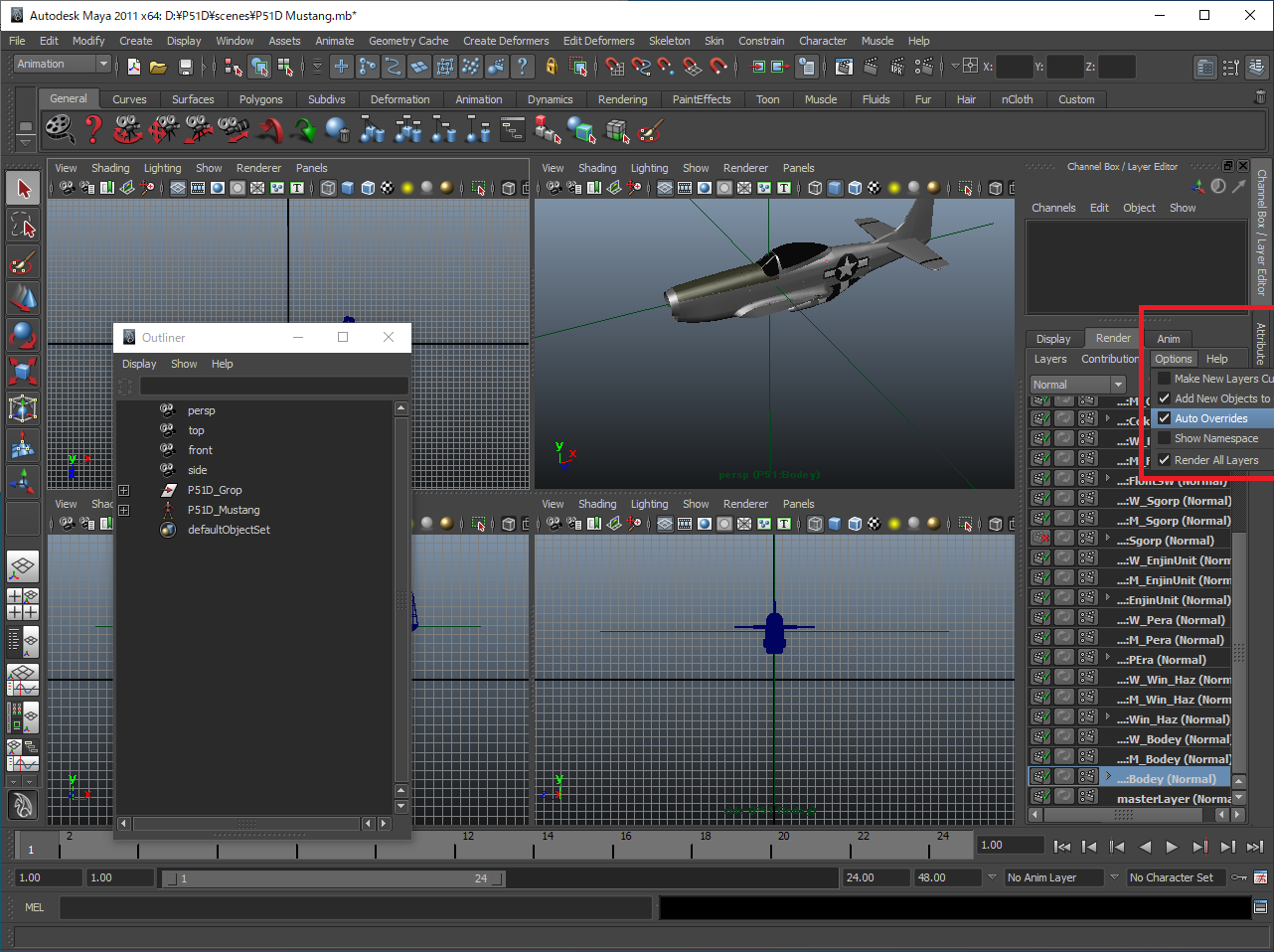Enable the Show Namespace option
Screen dimensions: 1274x952
pyautogui.click(x=1212, y=438)
